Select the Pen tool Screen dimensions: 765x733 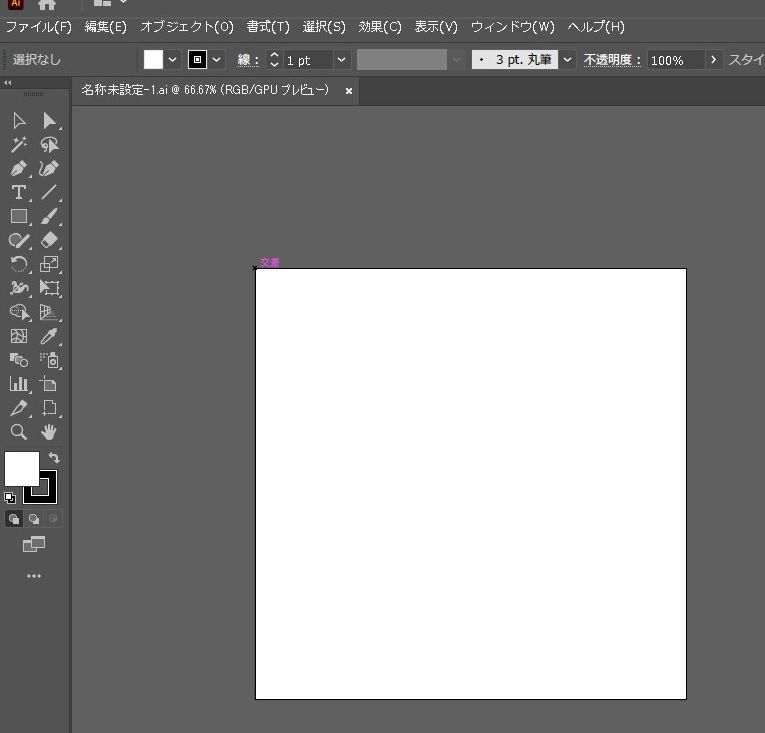[x=19, y=169]
